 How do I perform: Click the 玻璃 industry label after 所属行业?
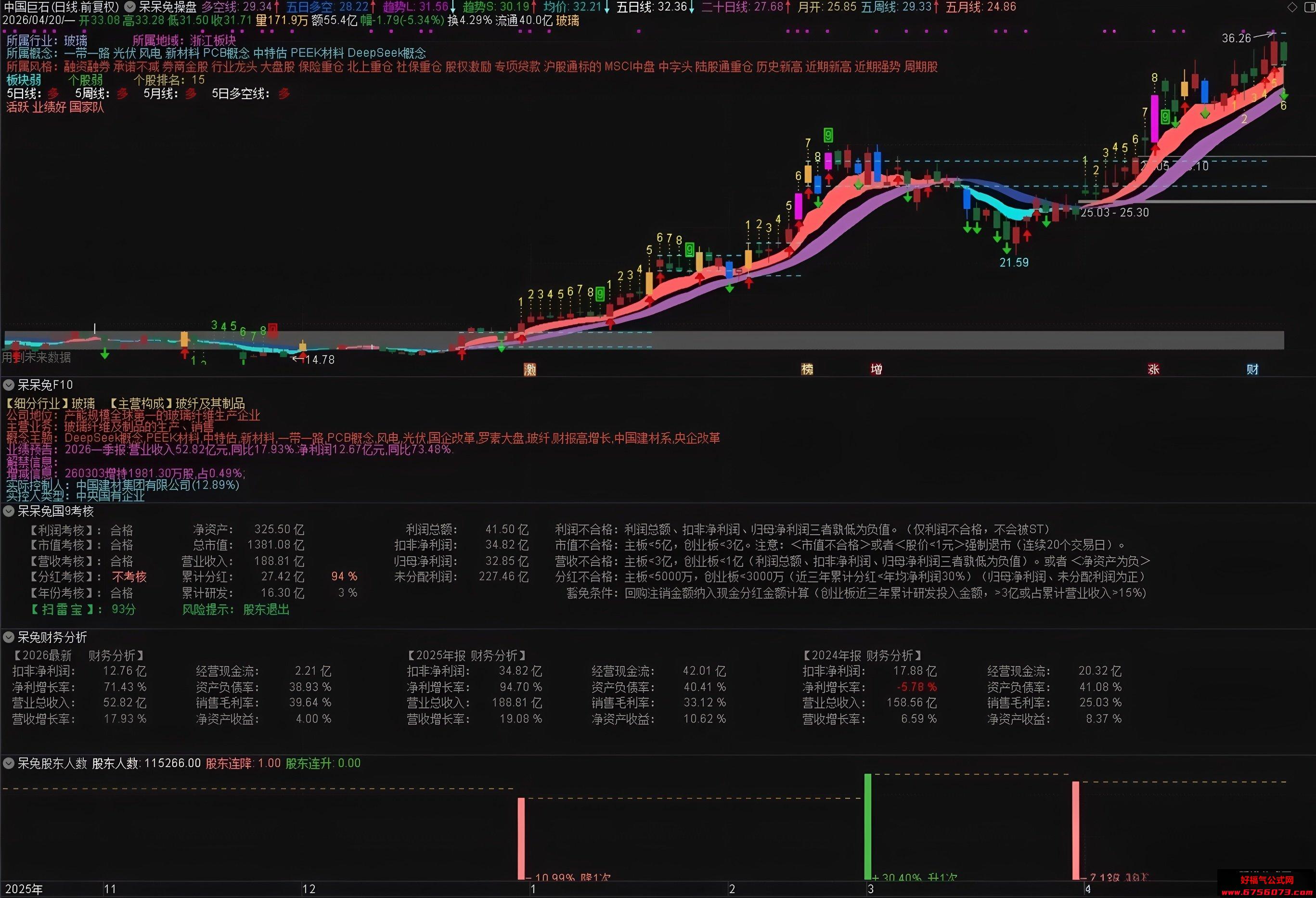point(76,40)
